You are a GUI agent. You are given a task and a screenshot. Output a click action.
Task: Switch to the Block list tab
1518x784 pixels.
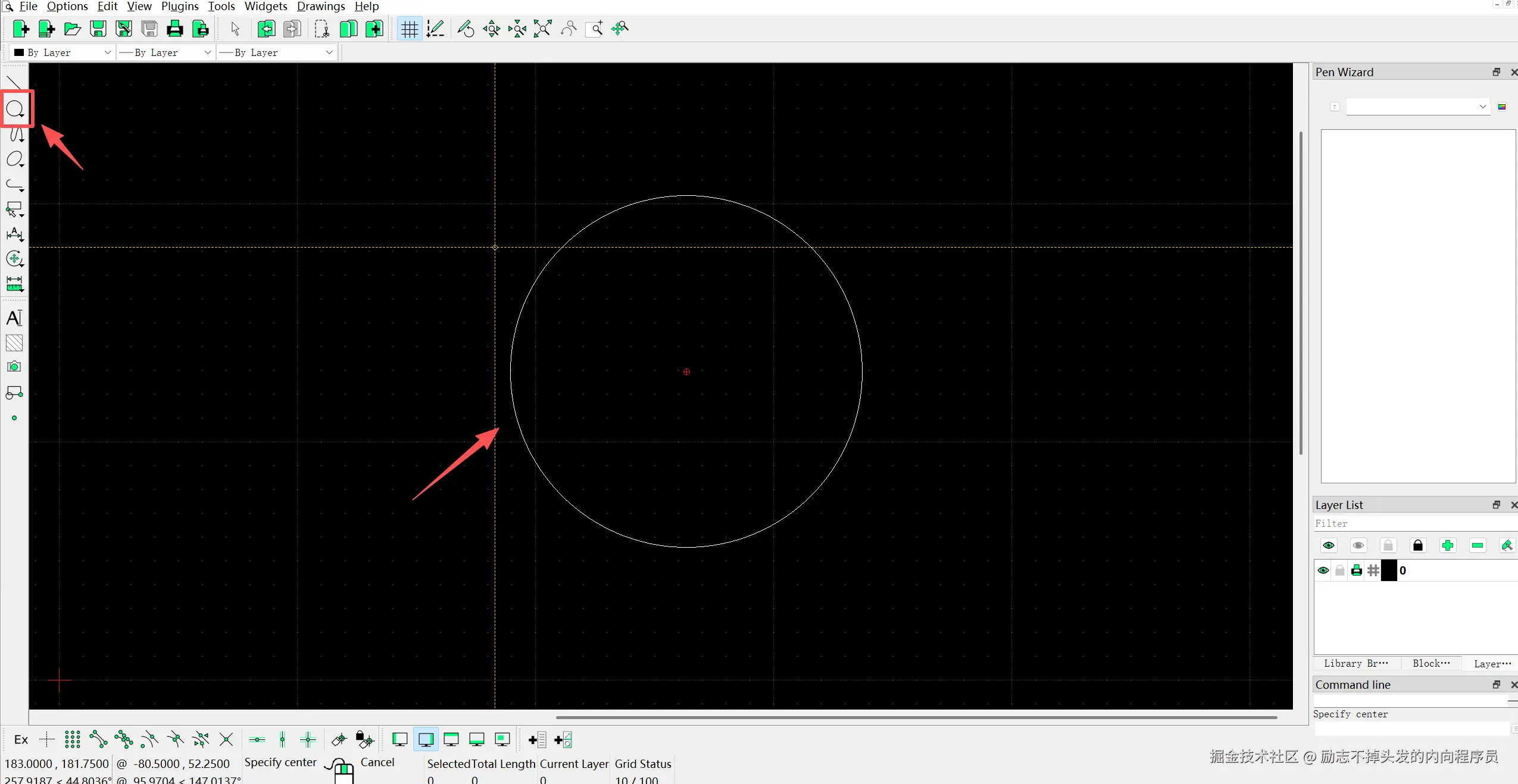1431,663
